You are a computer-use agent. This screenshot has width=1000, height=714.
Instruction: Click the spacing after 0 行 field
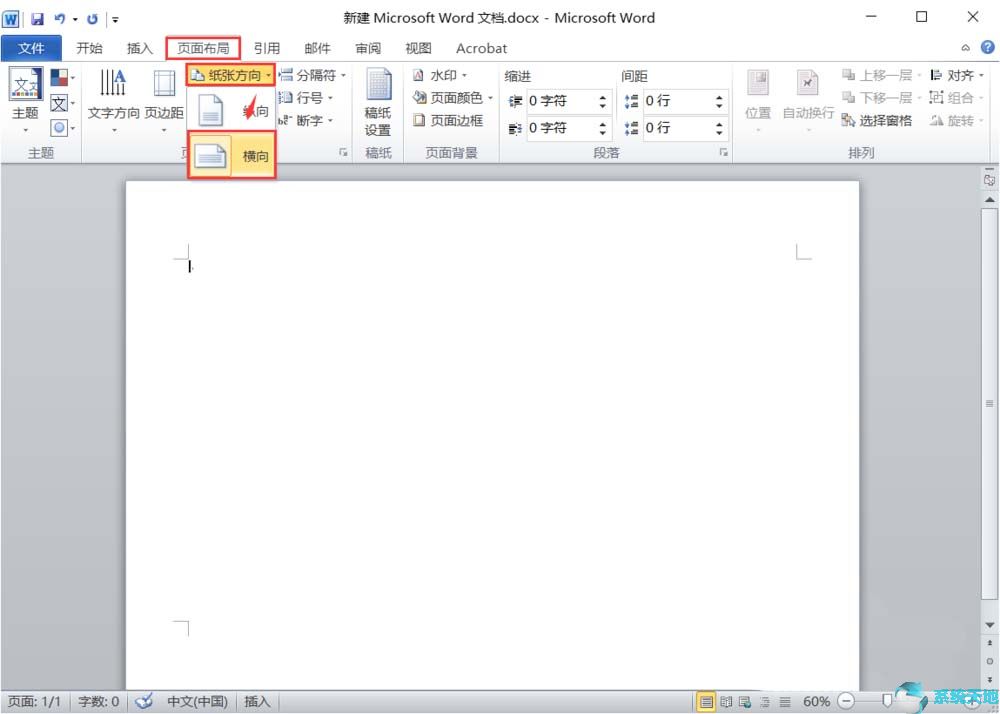(676, 128)
